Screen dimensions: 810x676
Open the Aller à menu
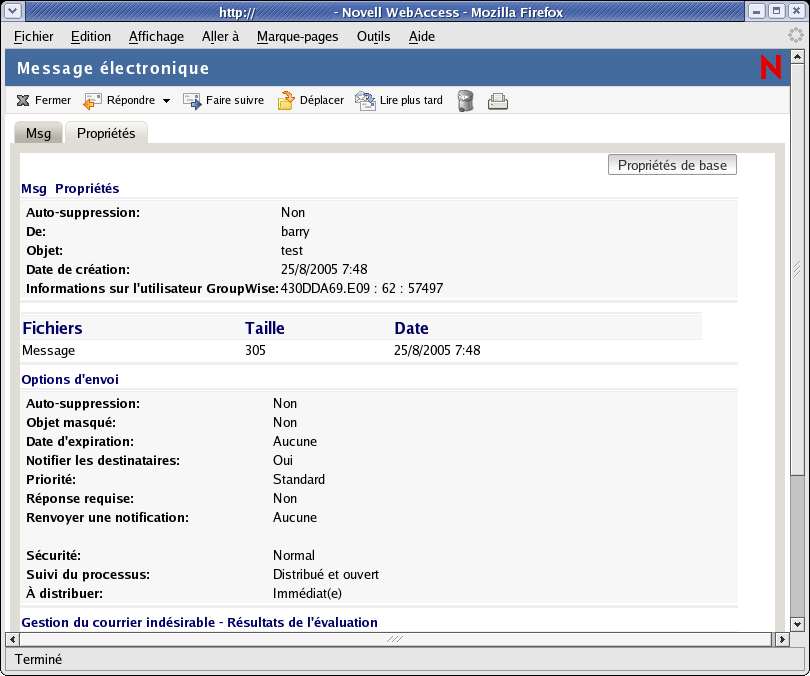[220, 36]
